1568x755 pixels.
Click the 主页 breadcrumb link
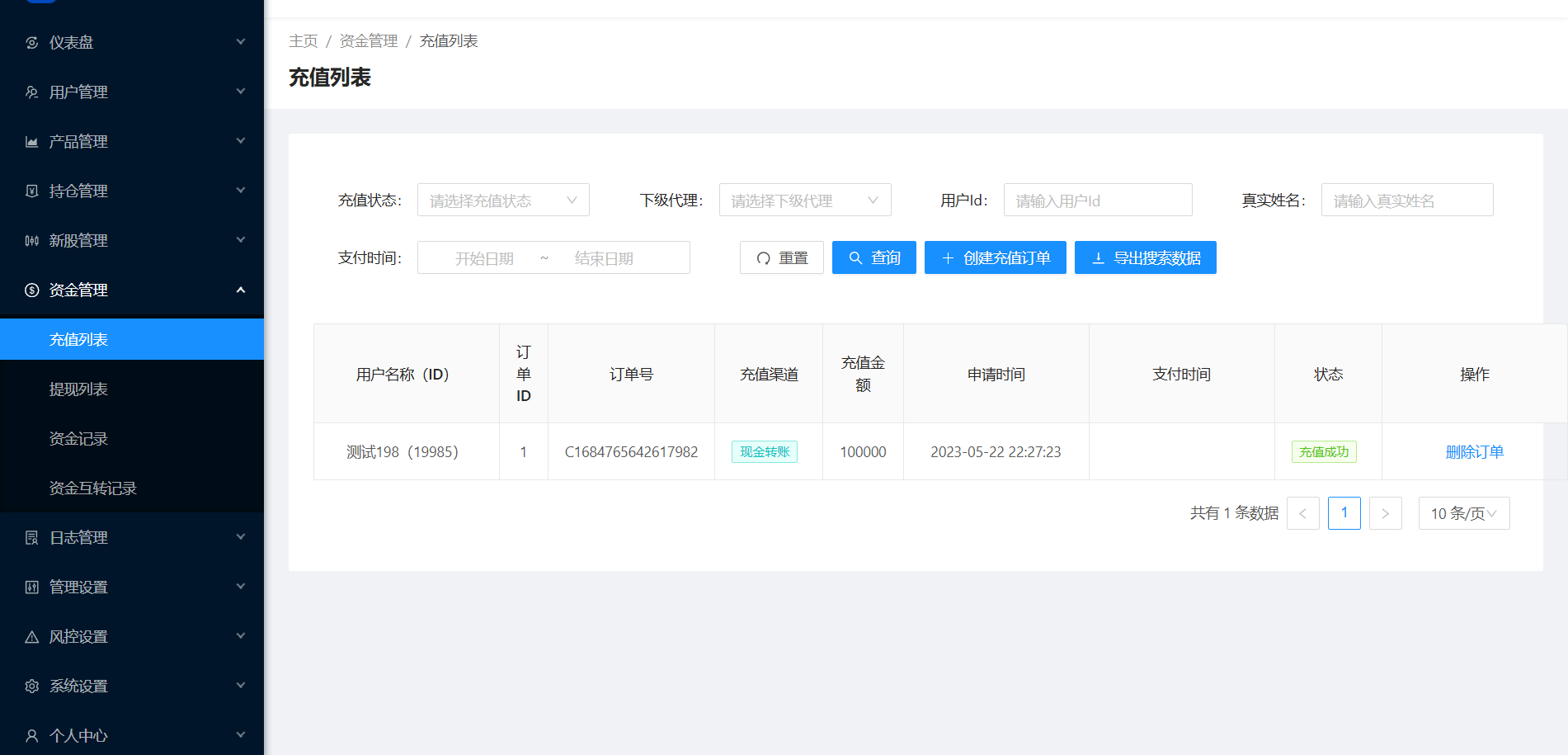click(303, 41)
